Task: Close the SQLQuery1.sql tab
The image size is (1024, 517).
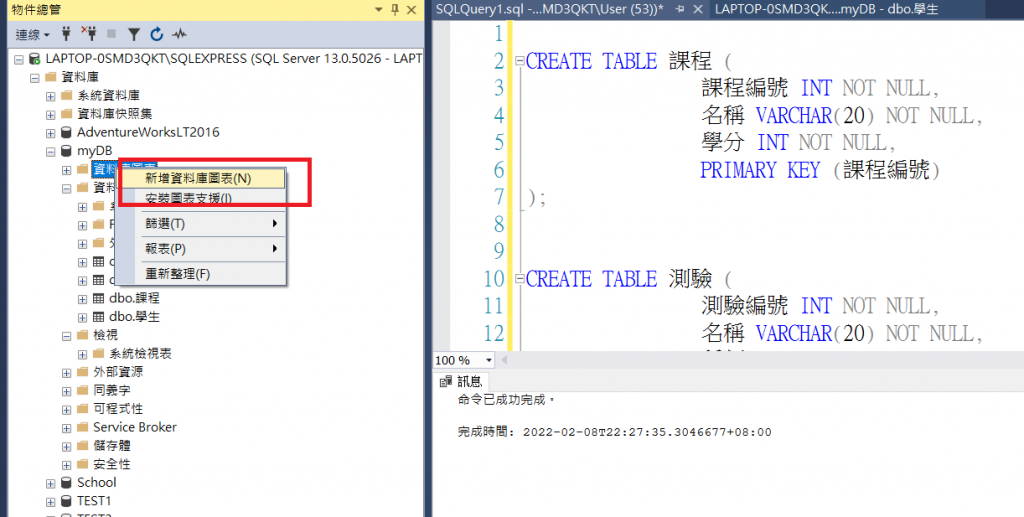Action: point(697,9)
